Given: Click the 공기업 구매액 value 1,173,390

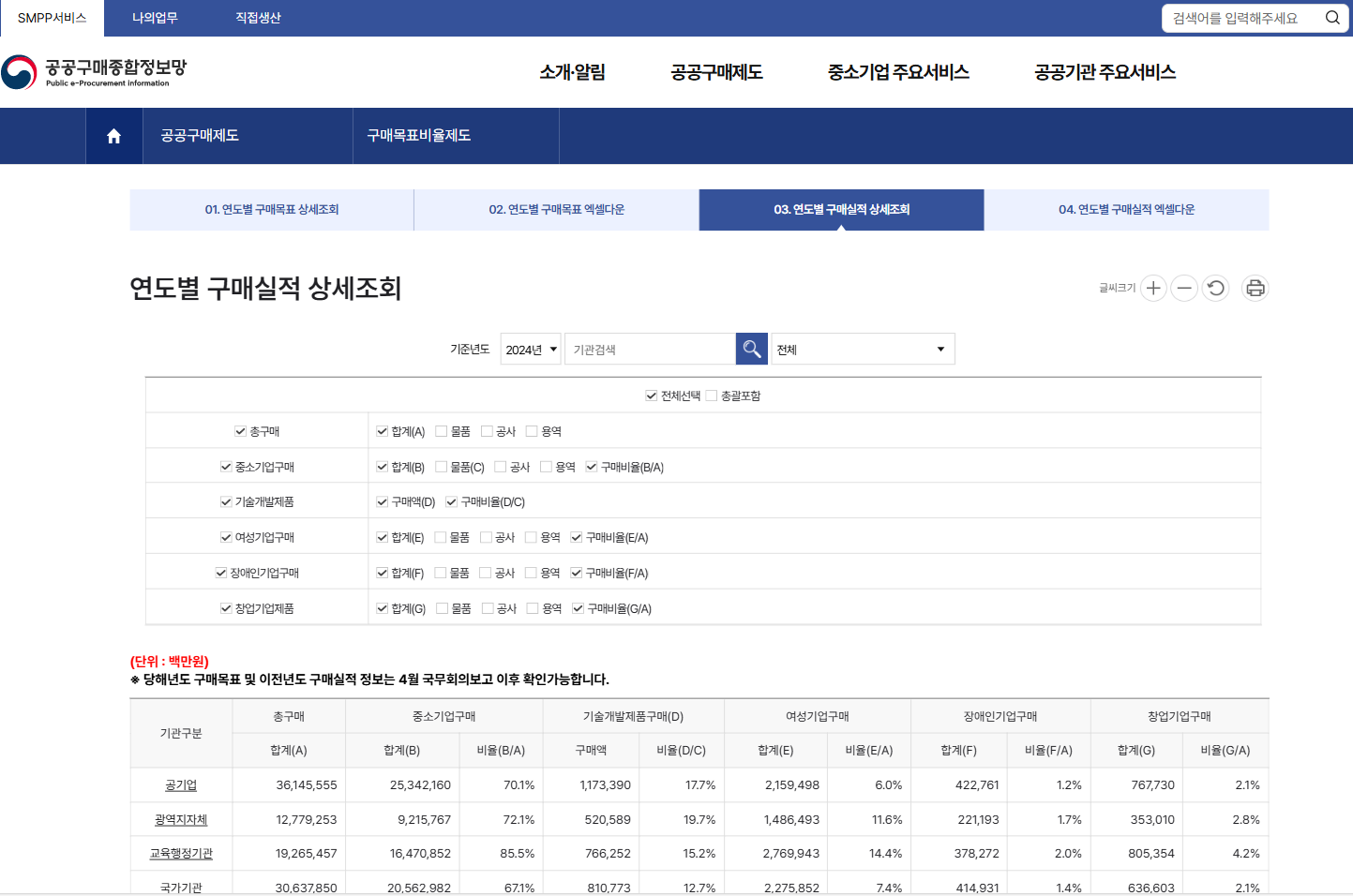Looking at the screenshot, I should point(605,785).
